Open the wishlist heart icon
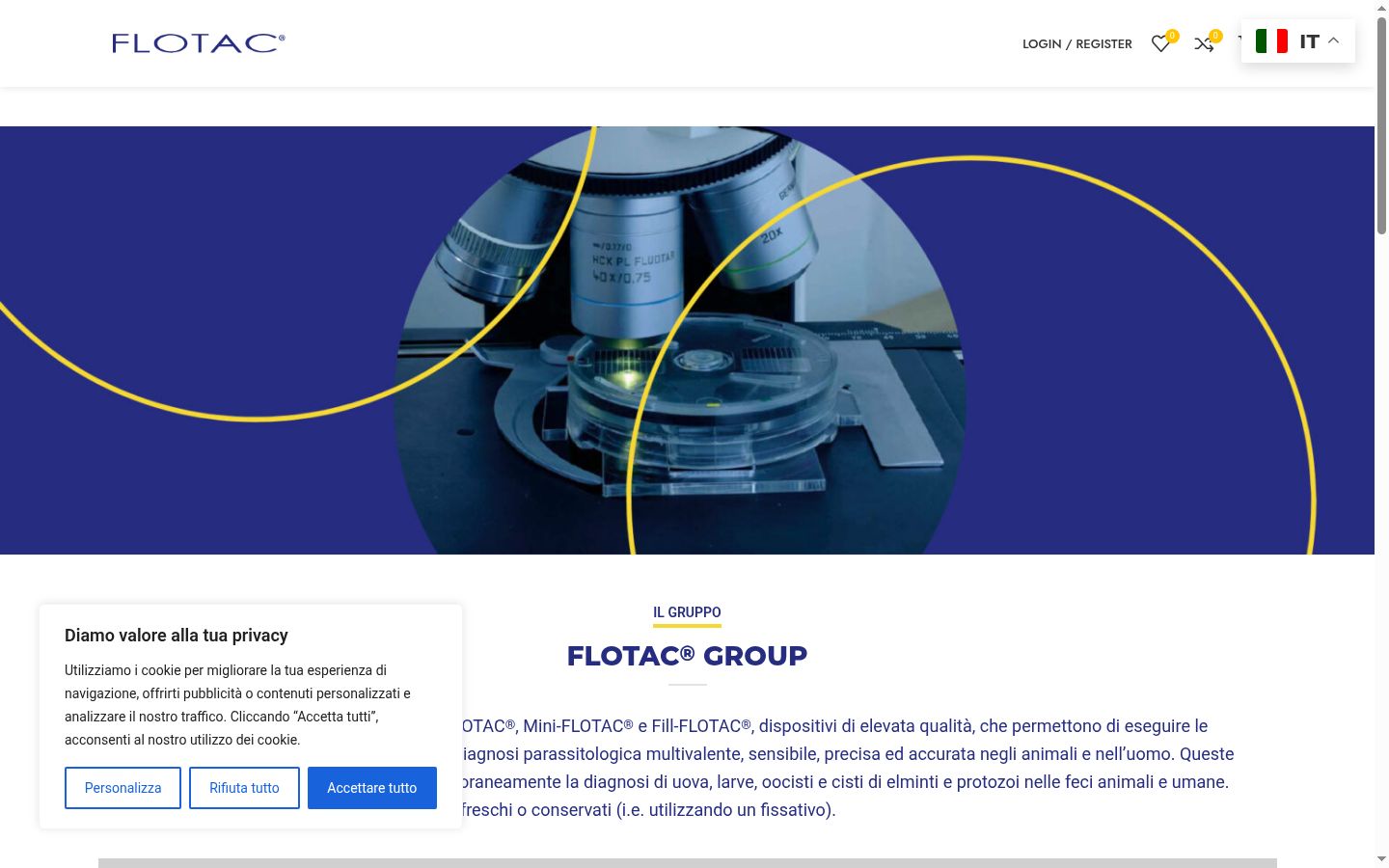The height and width of the screenshot is (868, 1389). pos(1161,43)
